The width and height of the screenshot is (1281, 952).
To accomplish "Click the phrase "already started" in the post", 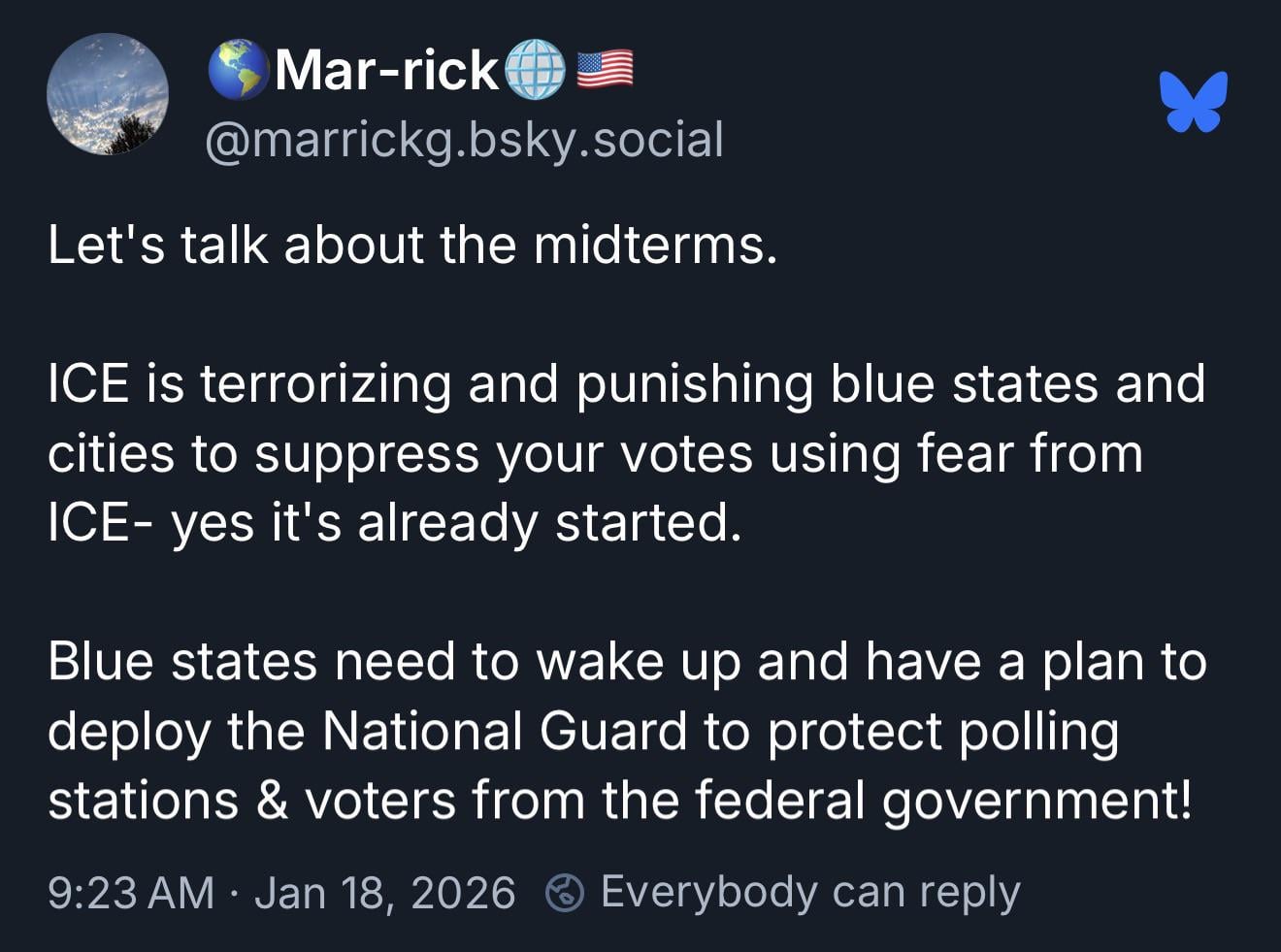I will coord(549,523).
